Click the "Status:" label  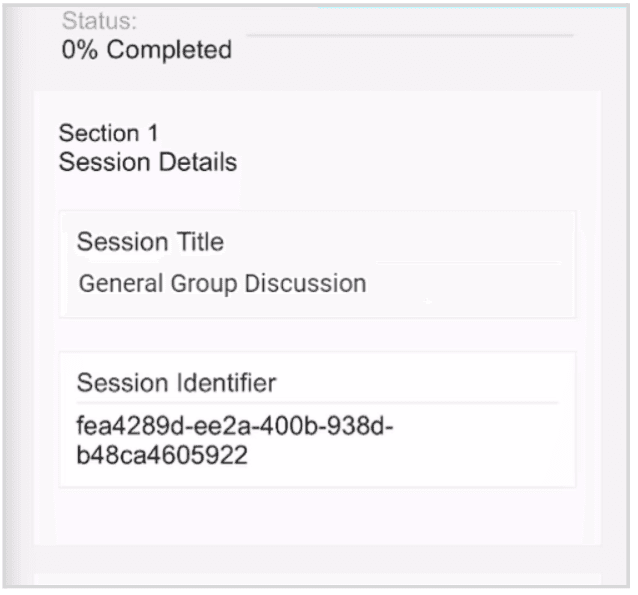point(99,20)
